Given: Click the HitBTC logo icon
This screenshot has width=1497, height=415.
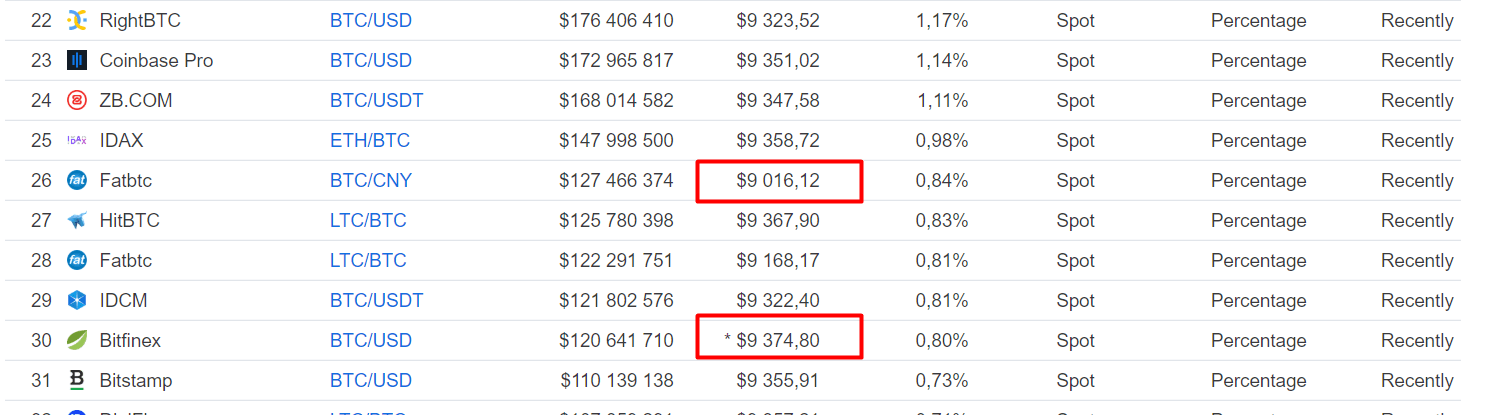Looking at the screenshot, I should coord(77,221).
